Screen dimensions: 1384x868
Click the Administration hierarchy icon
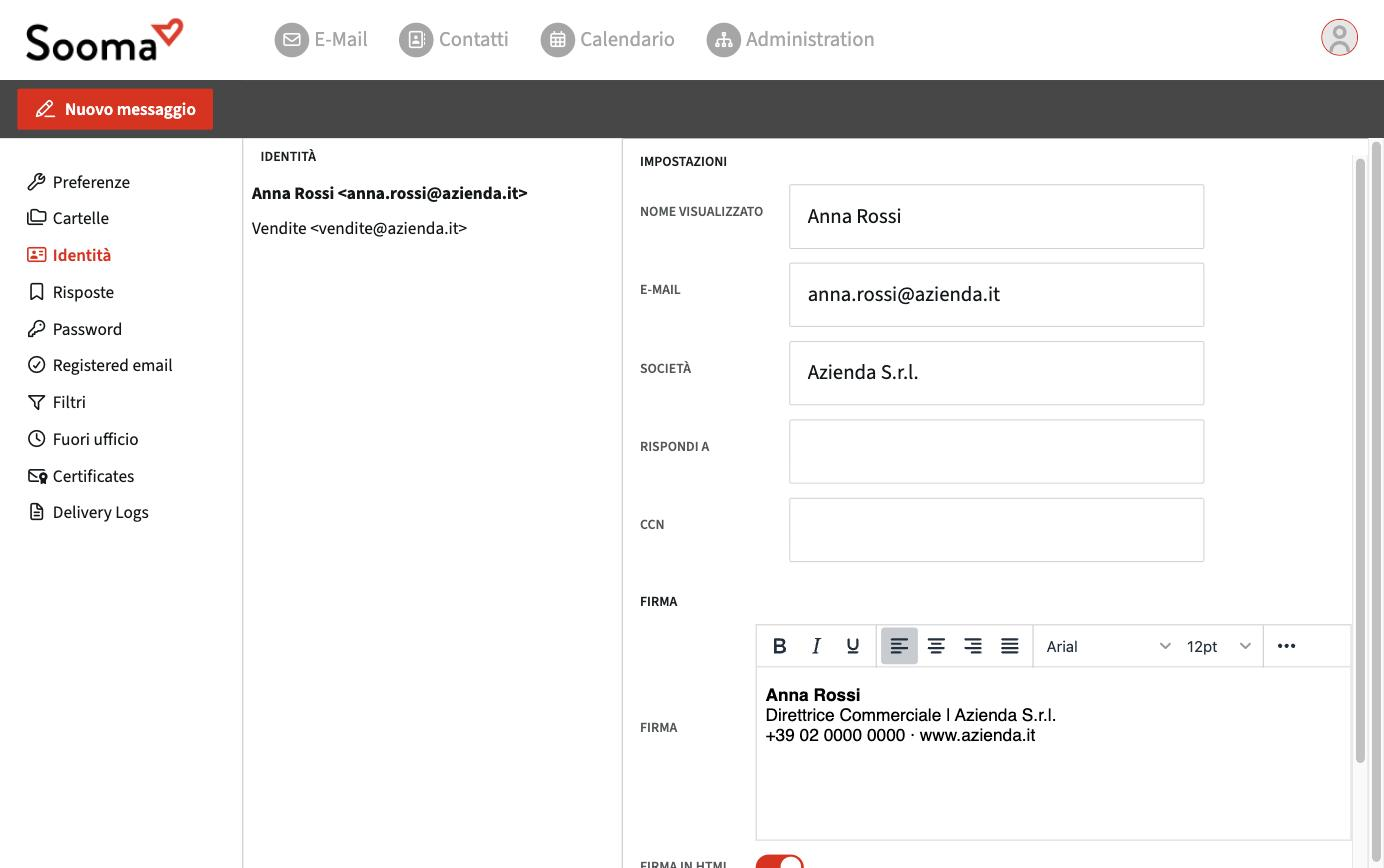723,40
